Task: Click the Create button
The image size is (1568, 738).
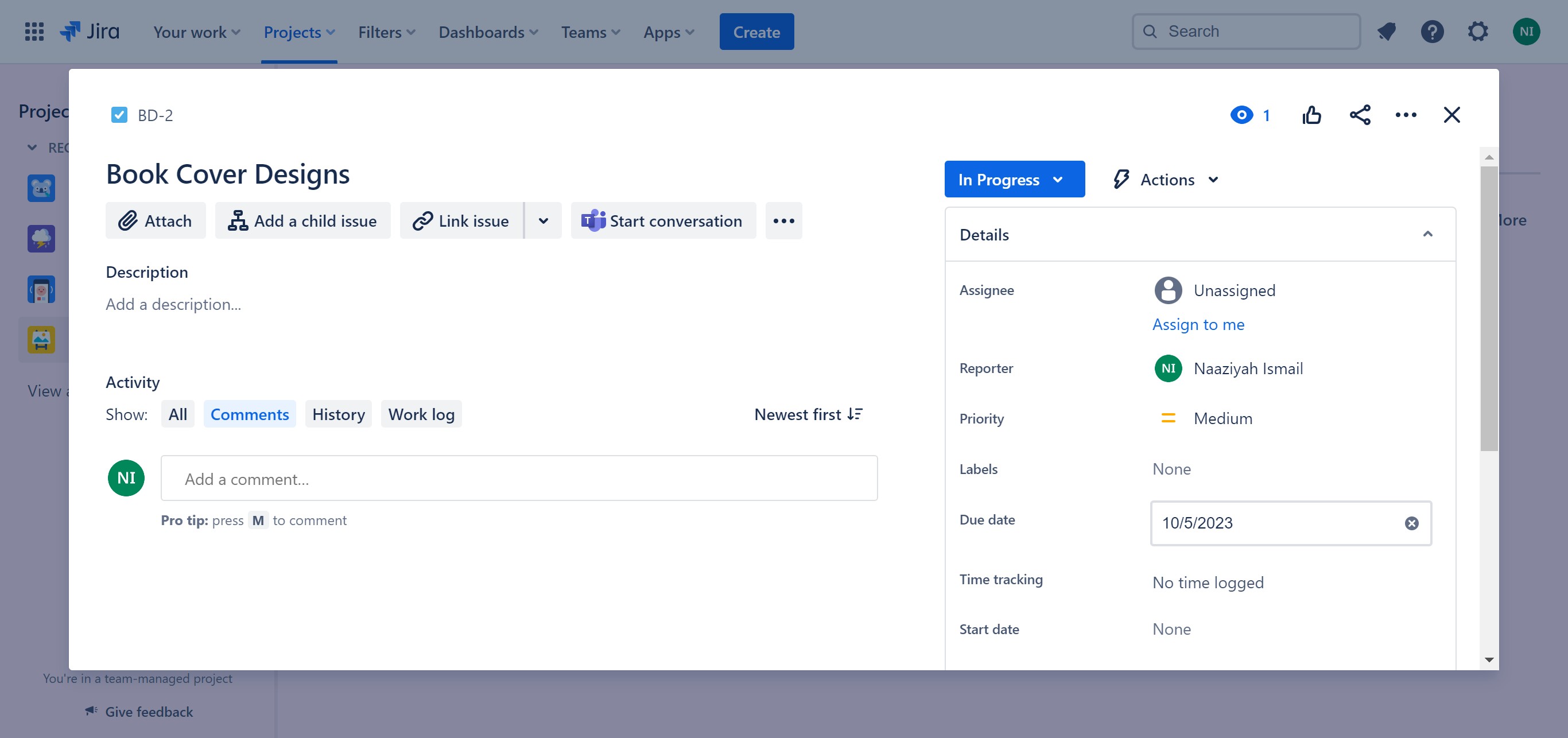Action: tap(756, 32)
